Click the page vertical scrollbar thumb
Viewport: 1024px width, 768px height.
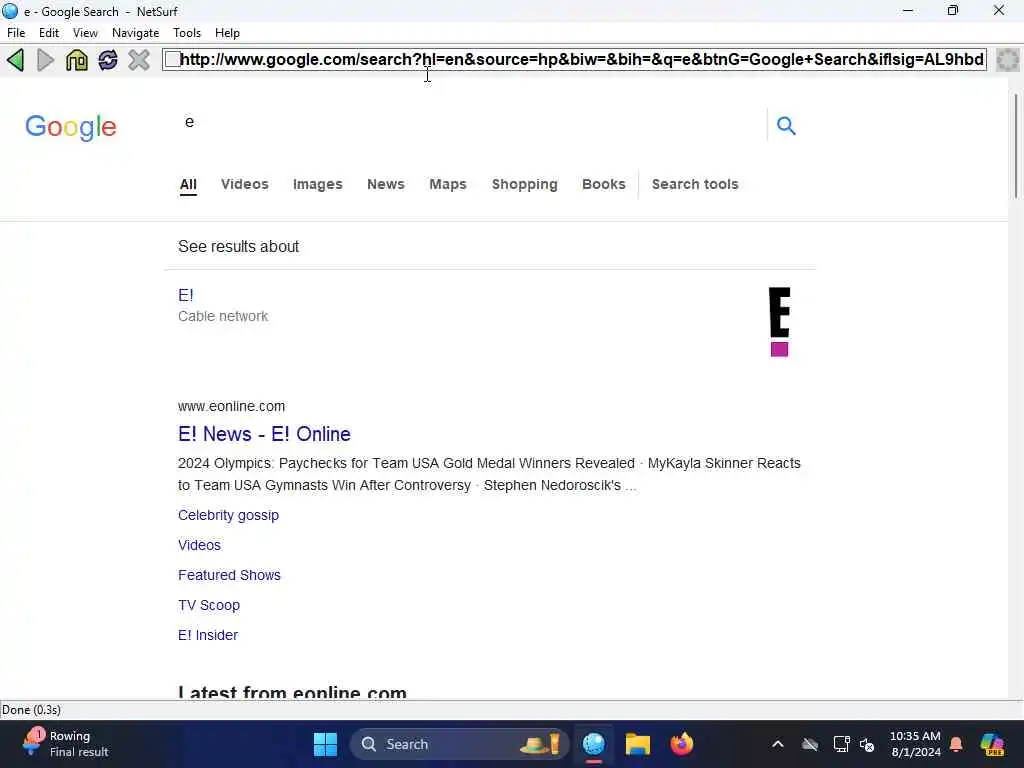click(x=1016, y=146)
